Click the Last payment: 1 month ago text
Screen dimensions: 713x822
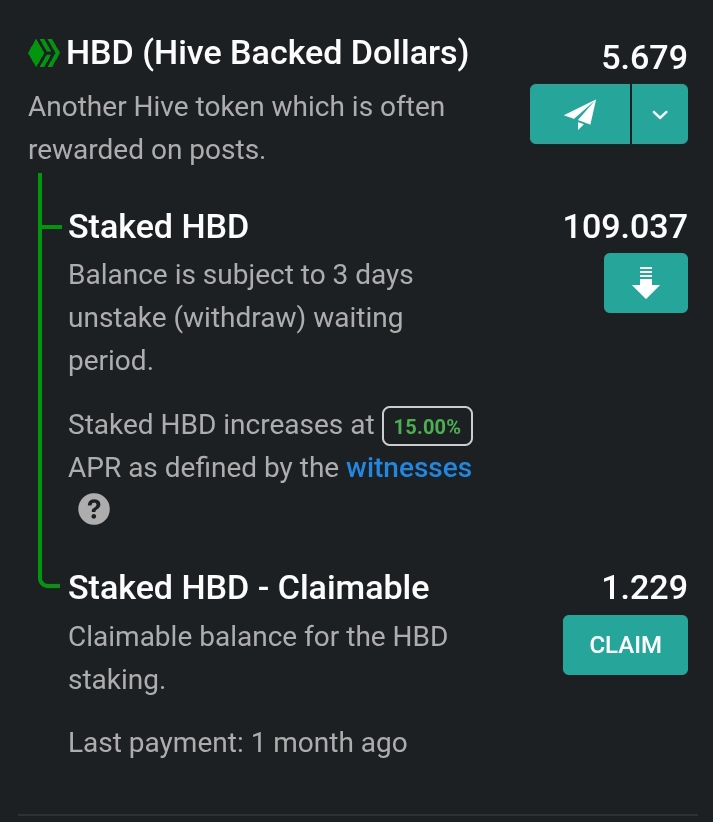tap(238, 743)
